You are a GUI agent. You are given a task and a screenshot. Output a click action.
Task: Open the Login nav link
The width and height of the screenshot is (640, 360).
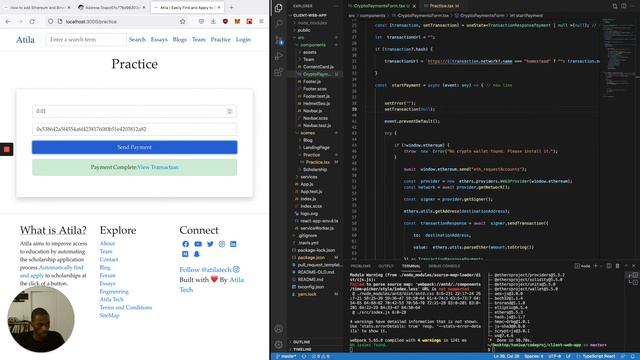click(x=243, y=40)
